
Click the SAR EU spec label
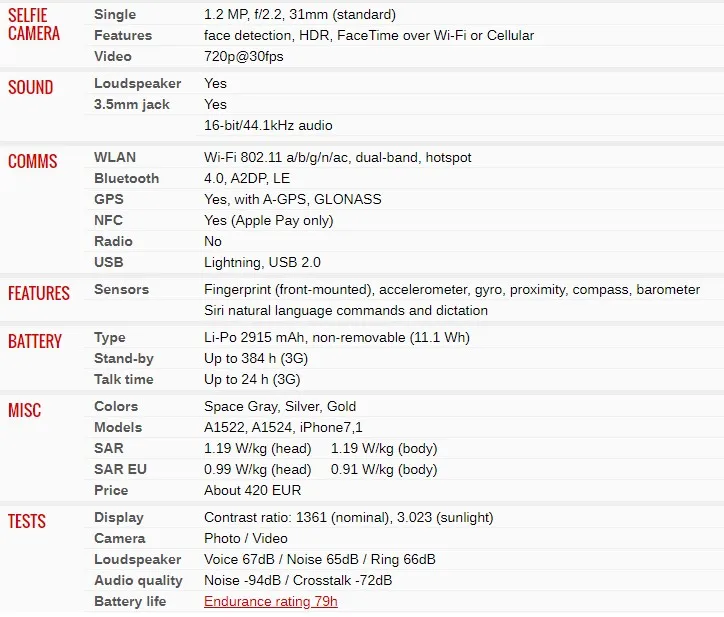pos(118,469)
